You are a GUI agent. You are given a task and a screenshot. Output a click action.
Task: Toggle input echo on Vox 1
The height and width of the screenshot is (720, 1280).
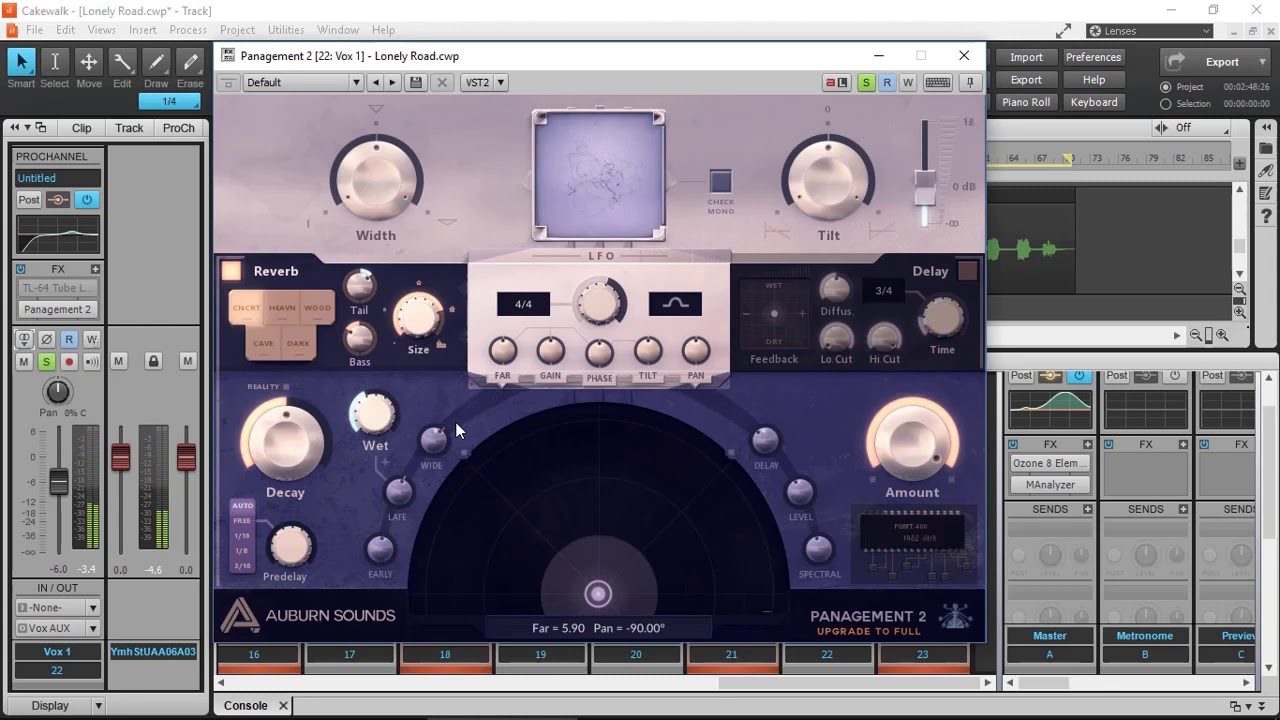(91, 361)
